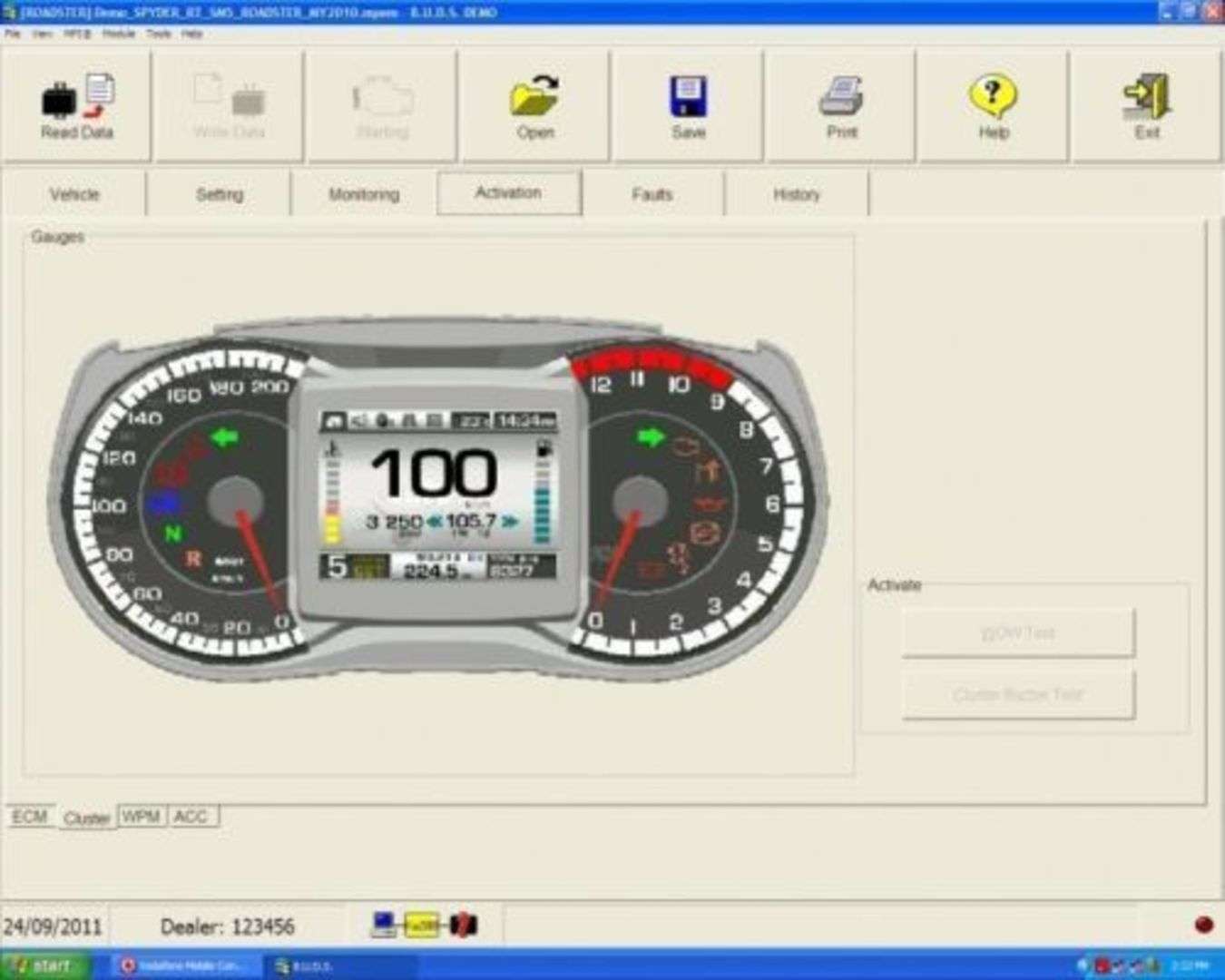The image size is (1225, 980).
Task: Open the File menu
Action: click(13, 34)
